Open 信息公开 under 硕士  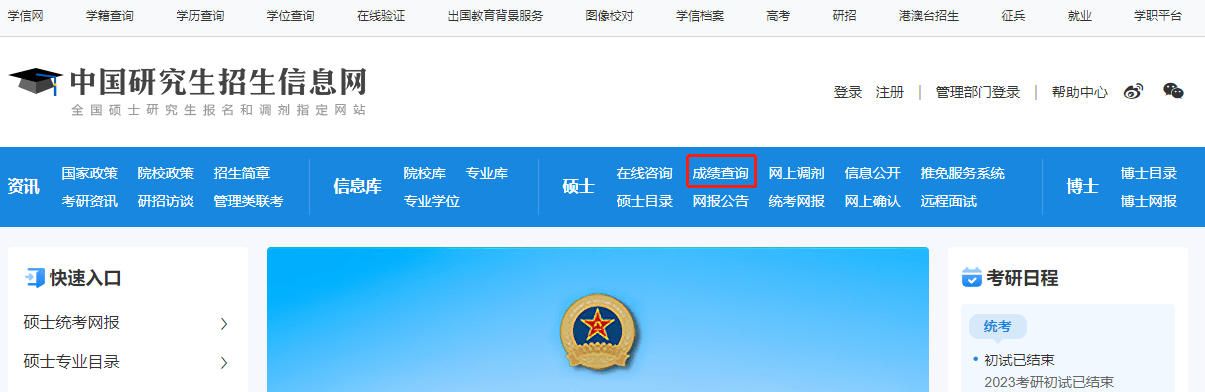[873, 173]
